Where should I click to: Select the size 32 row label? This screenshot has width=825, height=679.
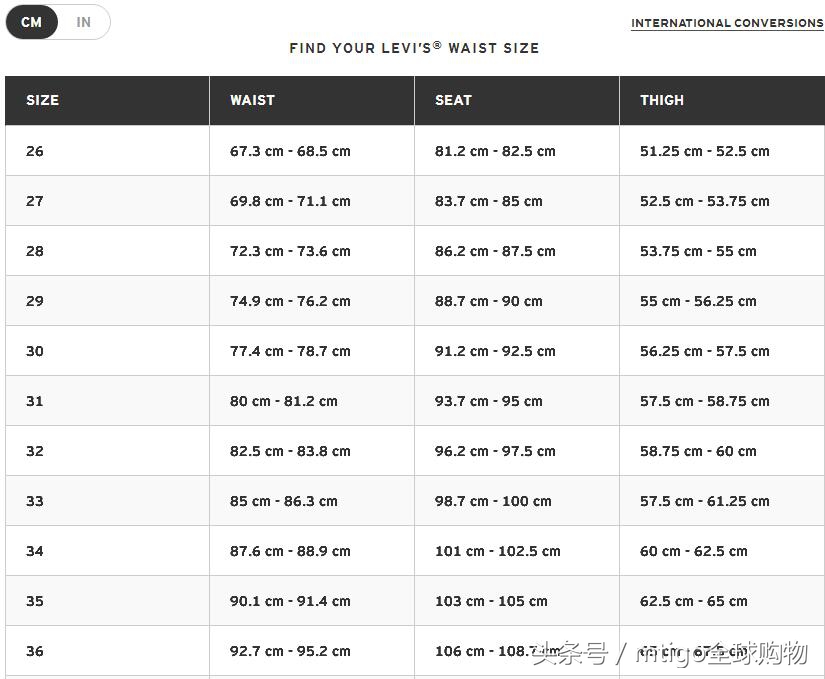35,451
